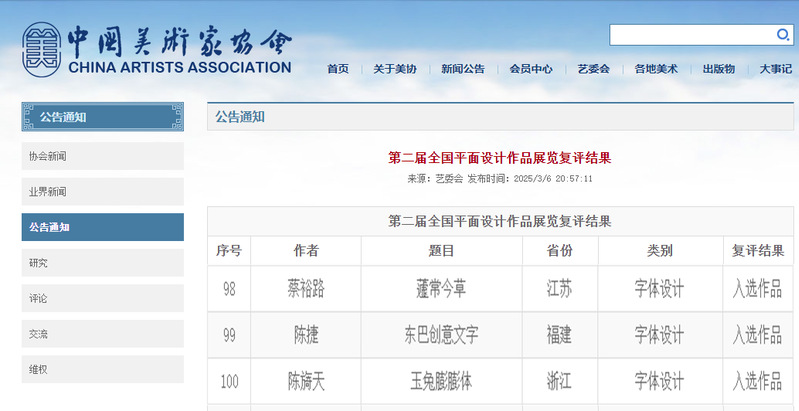Type in the search input field
799x411 pixels.
(x=692, y=35)
